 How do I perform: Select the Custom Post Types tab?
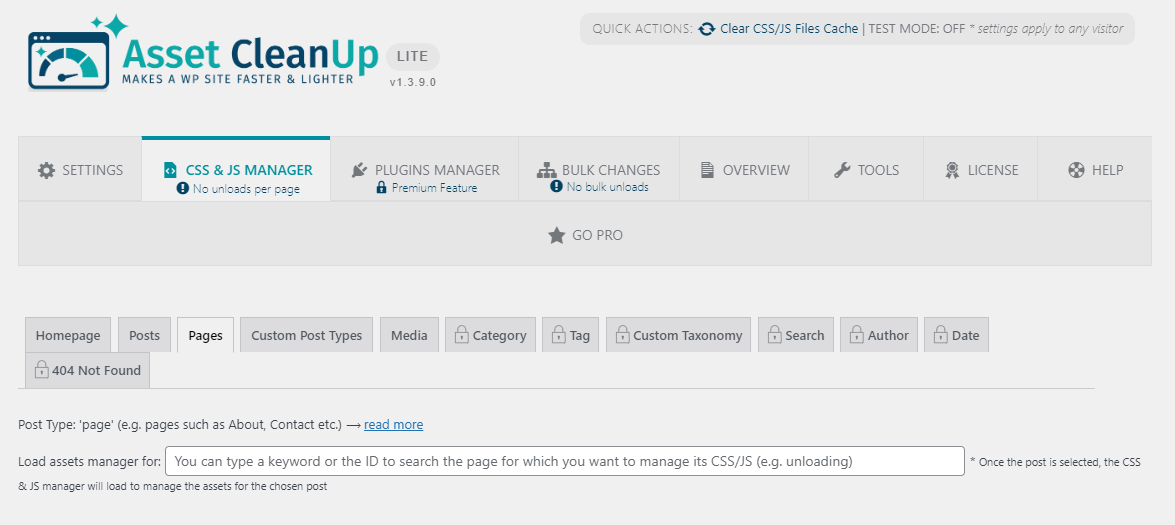pyautogui.click(x=306, y=335)
